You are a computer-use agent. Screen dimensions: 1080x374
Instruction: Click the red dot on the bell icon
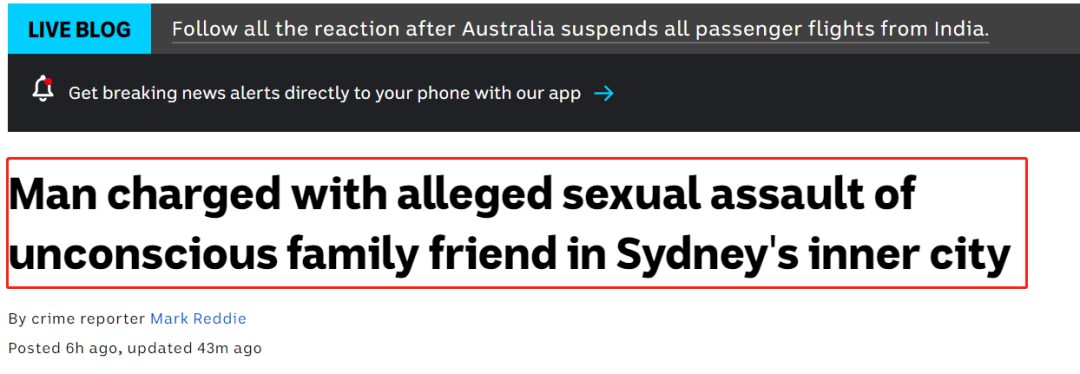coord(48,81)
